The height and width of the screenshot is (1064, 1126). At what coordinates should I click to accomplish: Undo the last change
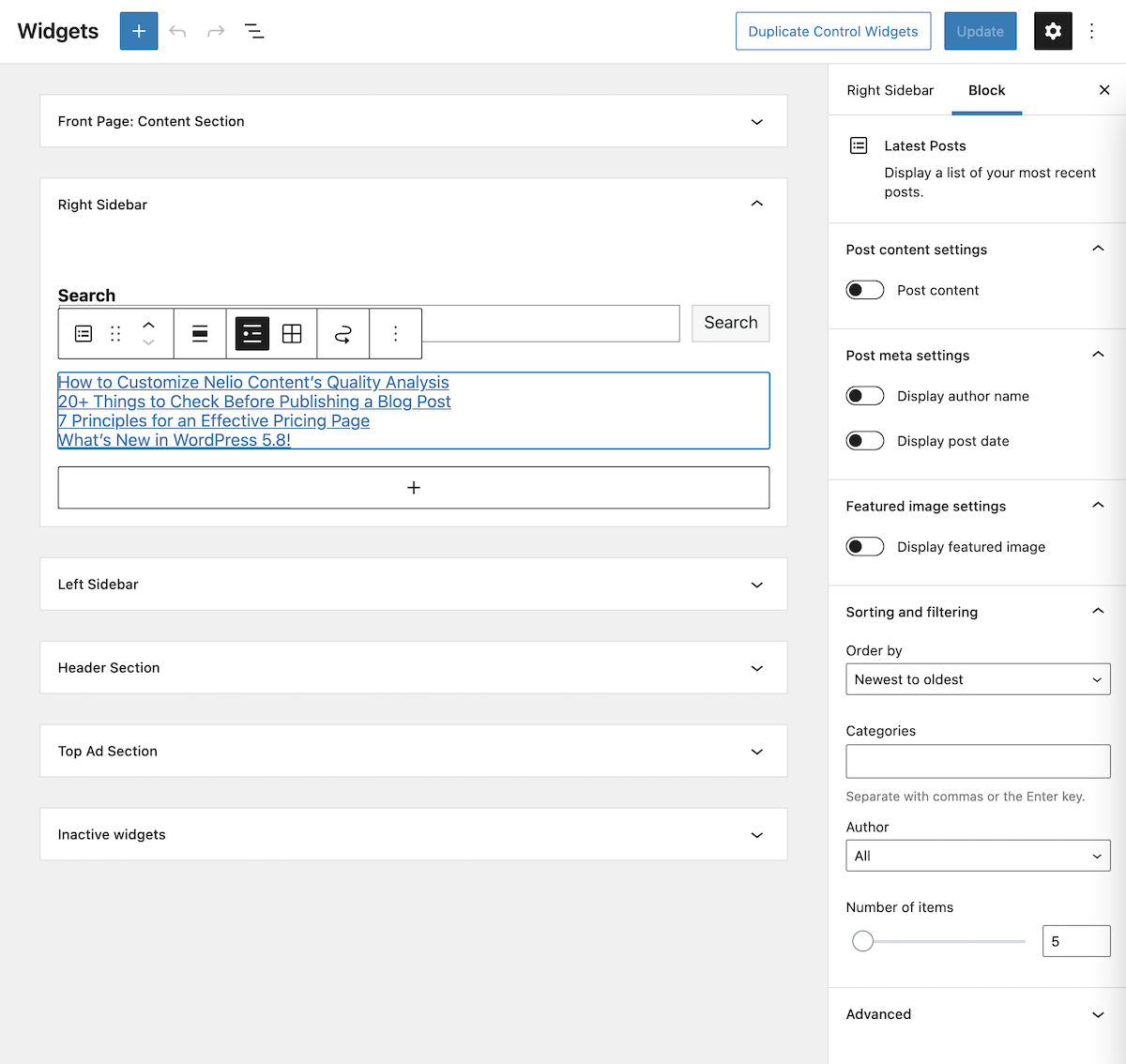pos(177,31)
